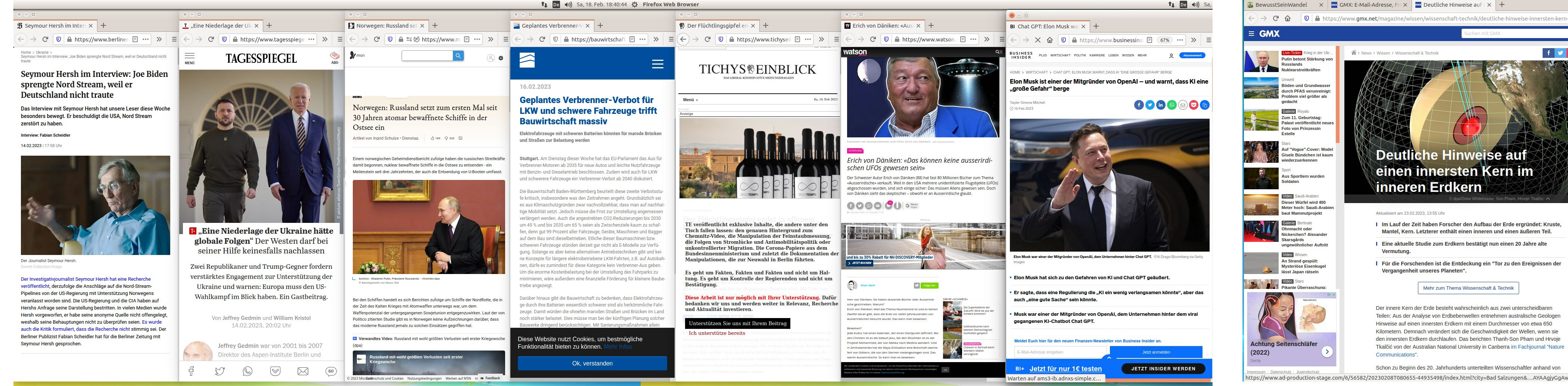Click home icon in GMX breadcrumb
The image size is (1568, 386).
(1354, 53)
